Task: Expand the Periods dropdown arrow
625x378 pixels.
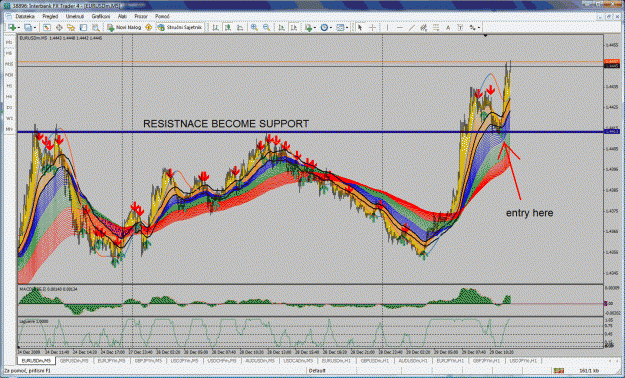Action: coord(330,28)
